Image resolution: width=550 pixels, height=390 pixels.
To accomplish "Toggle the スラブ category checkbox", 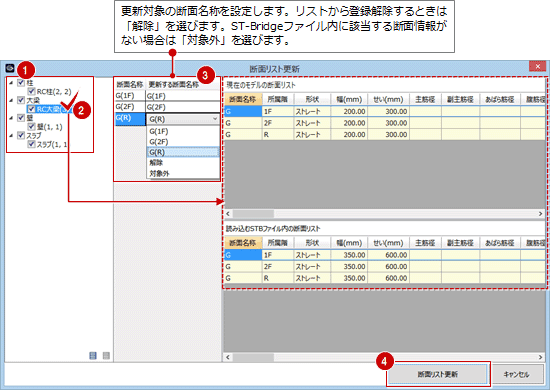I will point(21,135).
